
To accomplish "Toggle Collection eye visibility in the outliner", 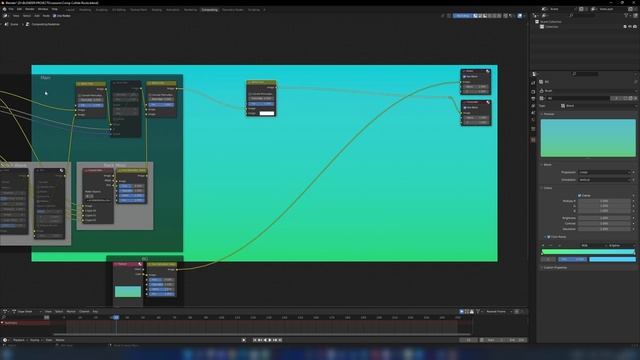I will [630, 27].
